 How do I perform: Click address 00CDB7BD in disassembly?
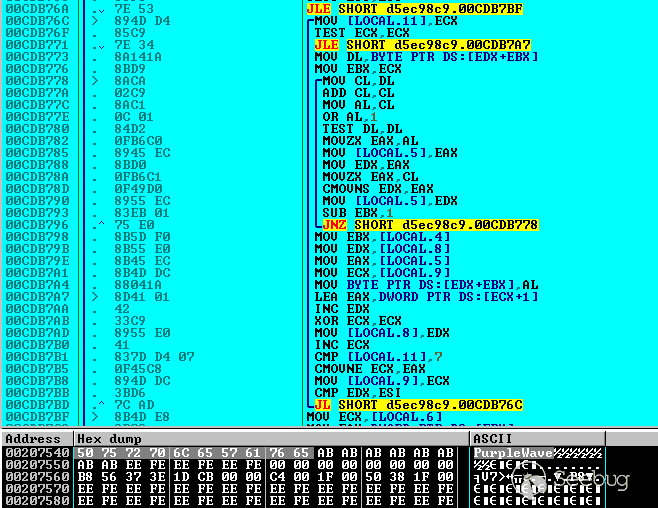37,405
